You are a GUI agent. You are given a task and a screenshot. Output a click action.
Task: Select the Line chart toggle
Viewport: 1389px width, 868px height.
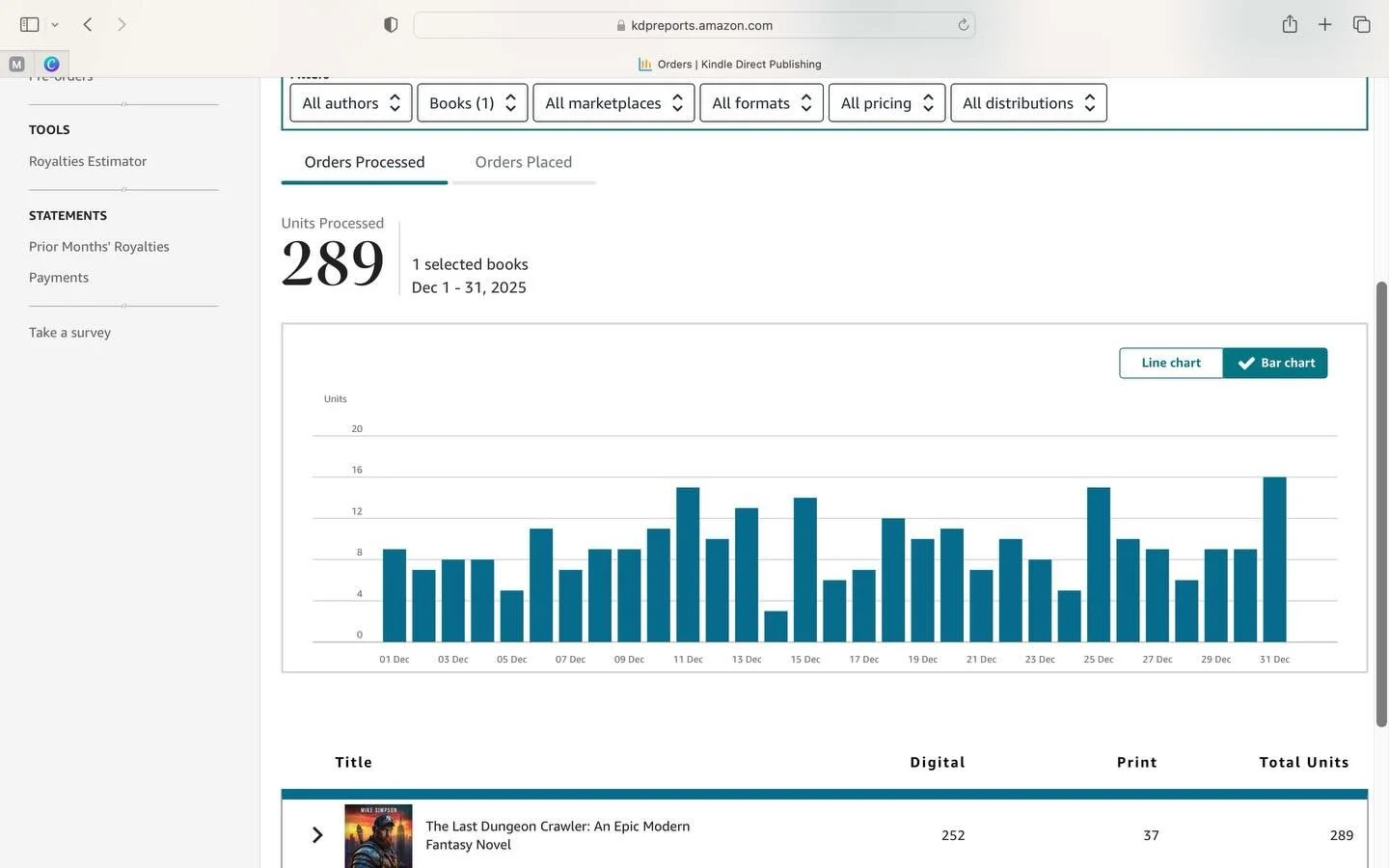tap(1171, 363)
